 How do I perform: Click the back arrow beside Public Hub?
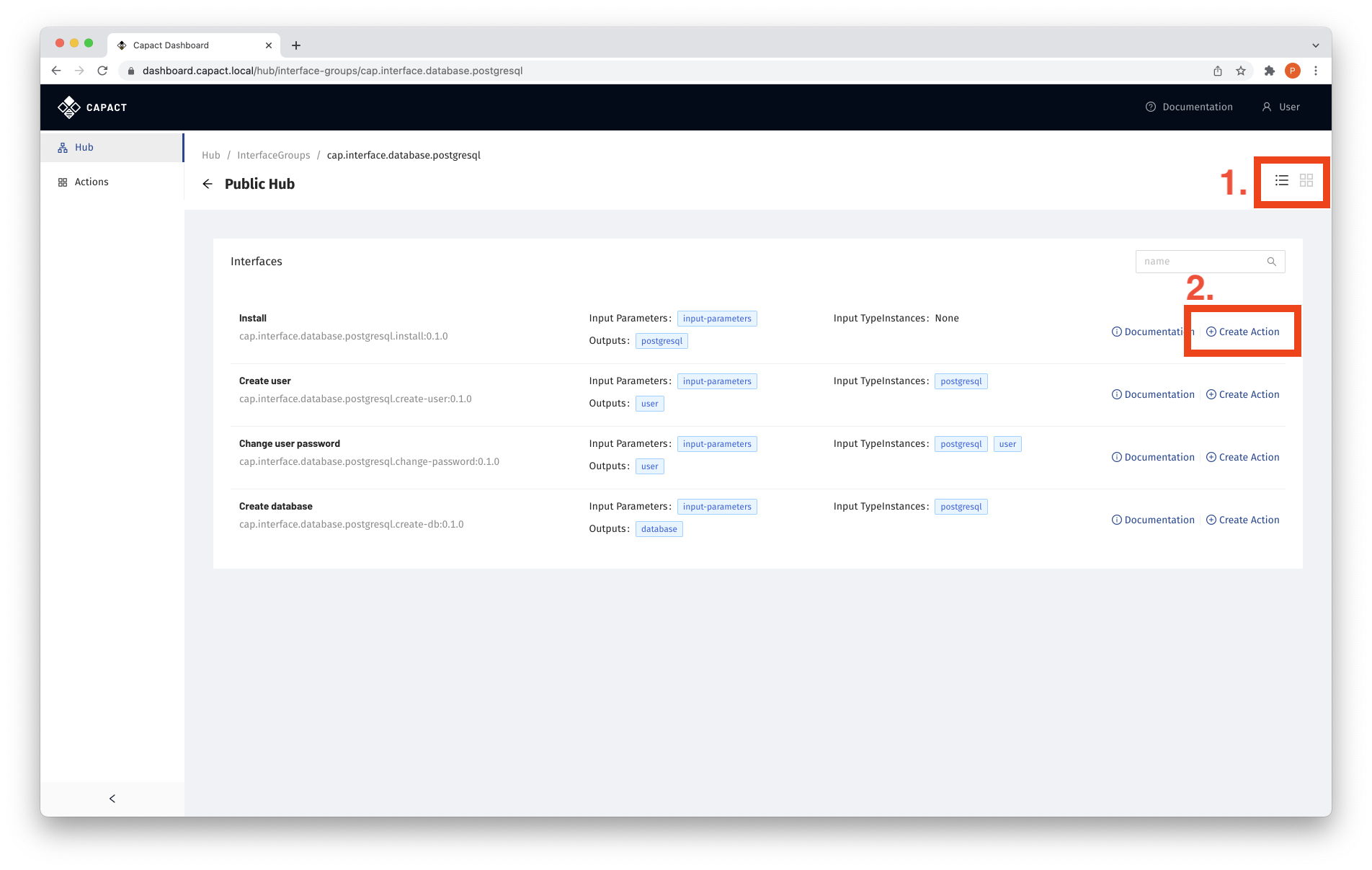[x=208, y=184]
